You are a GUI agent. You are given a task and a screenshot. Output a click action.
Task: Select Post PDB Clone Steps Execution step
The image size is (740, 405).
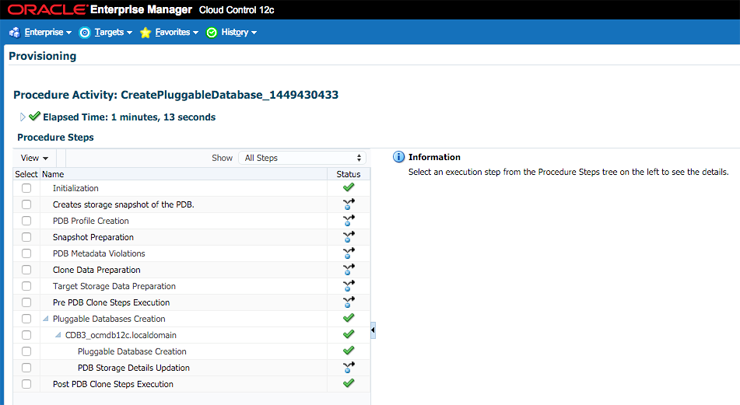point(113,384)
